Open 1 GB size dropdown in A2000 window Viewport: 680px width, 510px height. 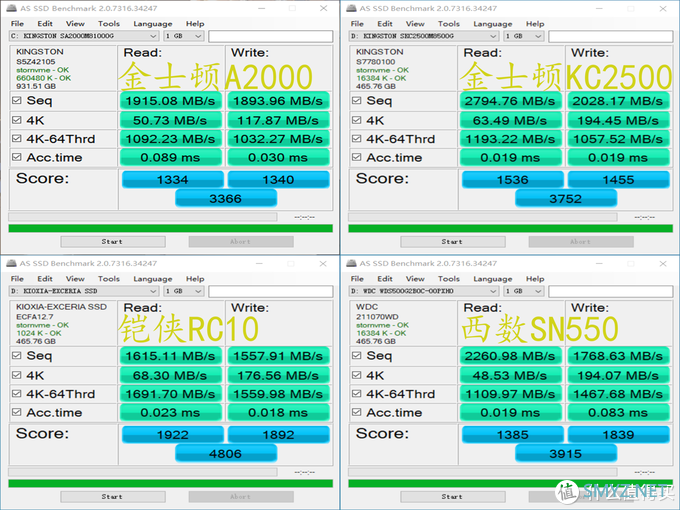tap(183, 36)
